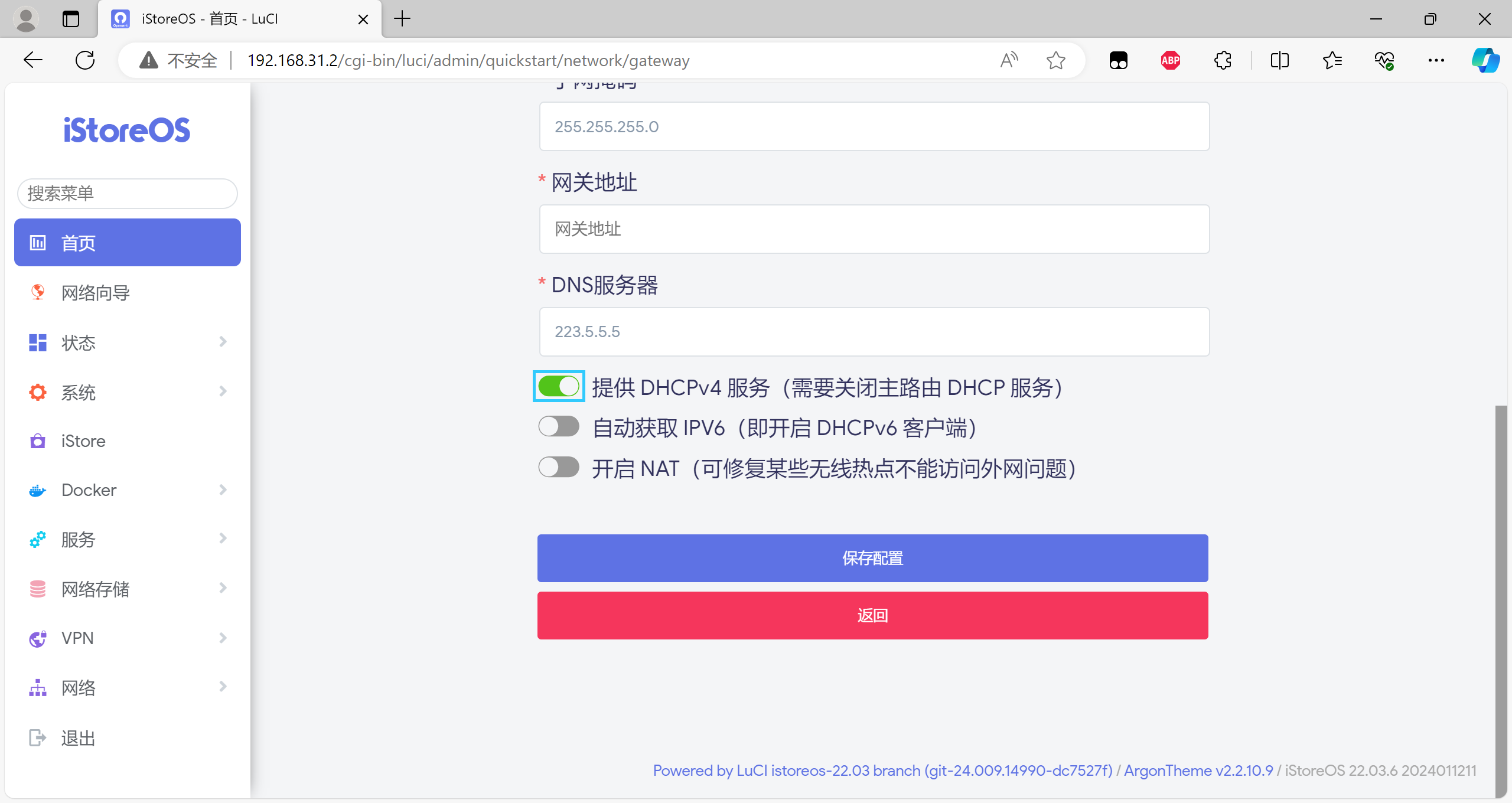Expand the 系统 submenu arrow
The height and width of the screenshot is (803, 1512).
click(x=223, y=391)
